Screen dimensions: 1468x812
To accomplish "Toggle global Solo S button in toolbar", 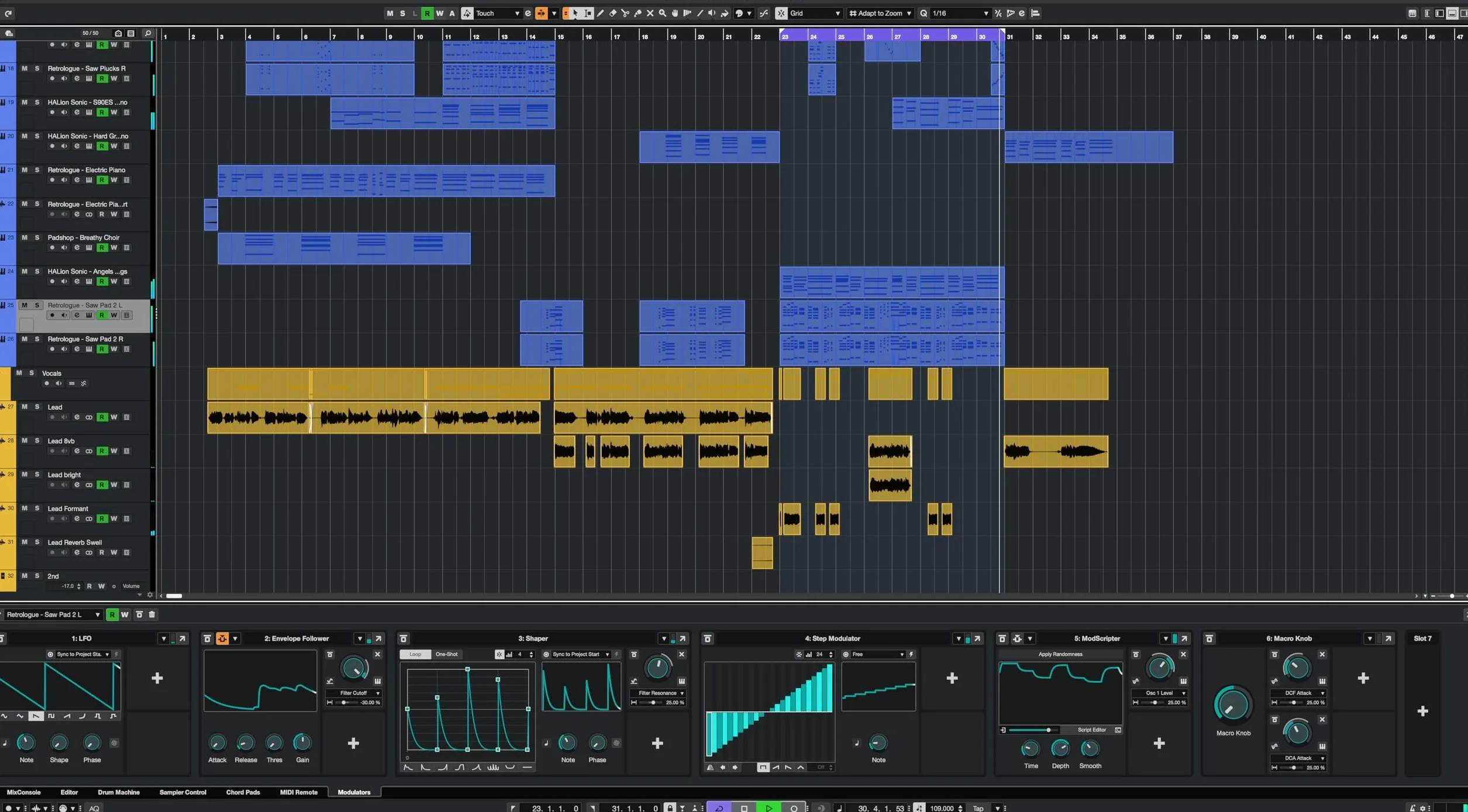I will (402, 13).
